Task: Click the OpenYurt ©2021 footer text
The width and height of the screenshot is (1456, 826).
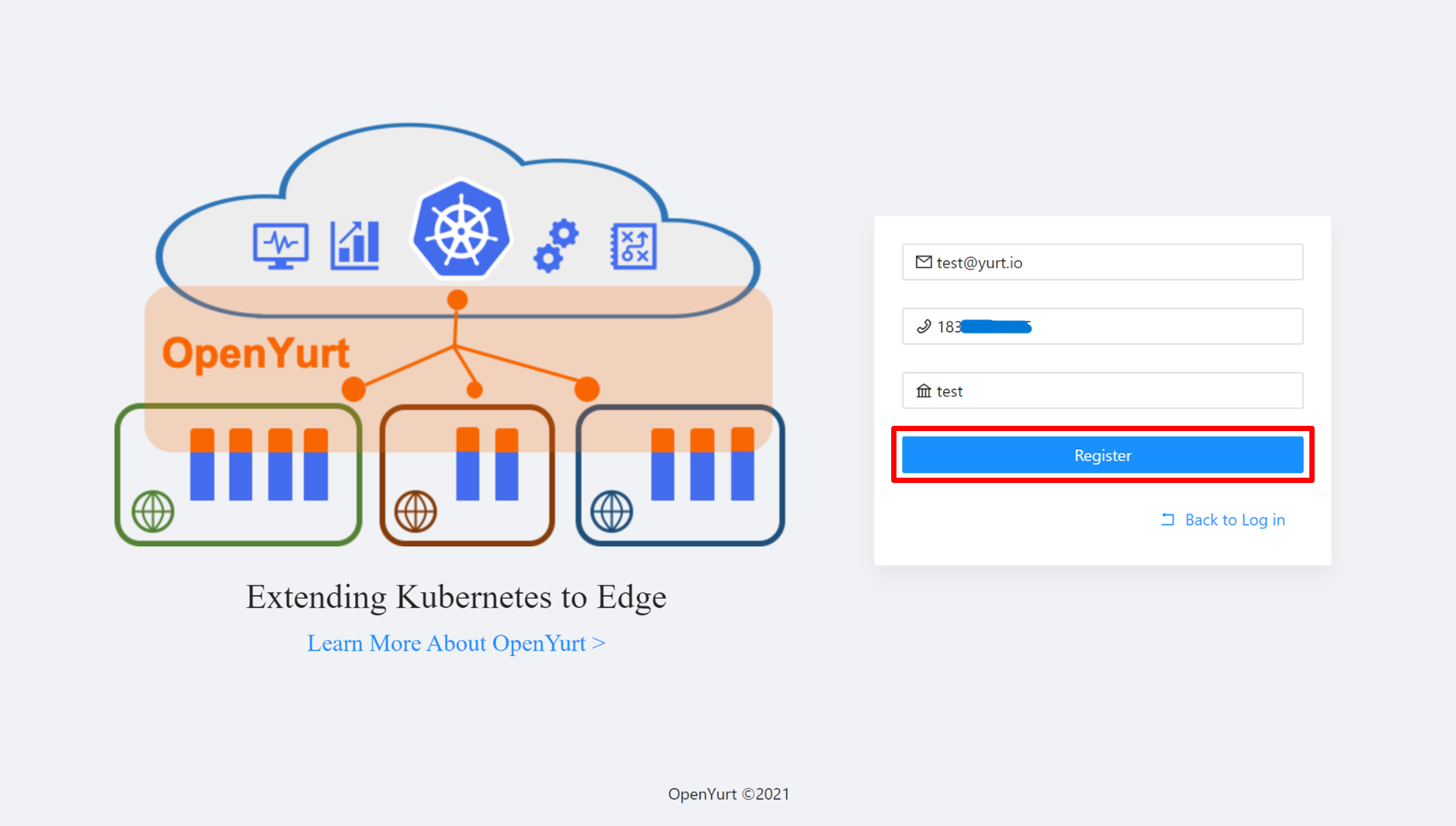Action: click(729, 794)
